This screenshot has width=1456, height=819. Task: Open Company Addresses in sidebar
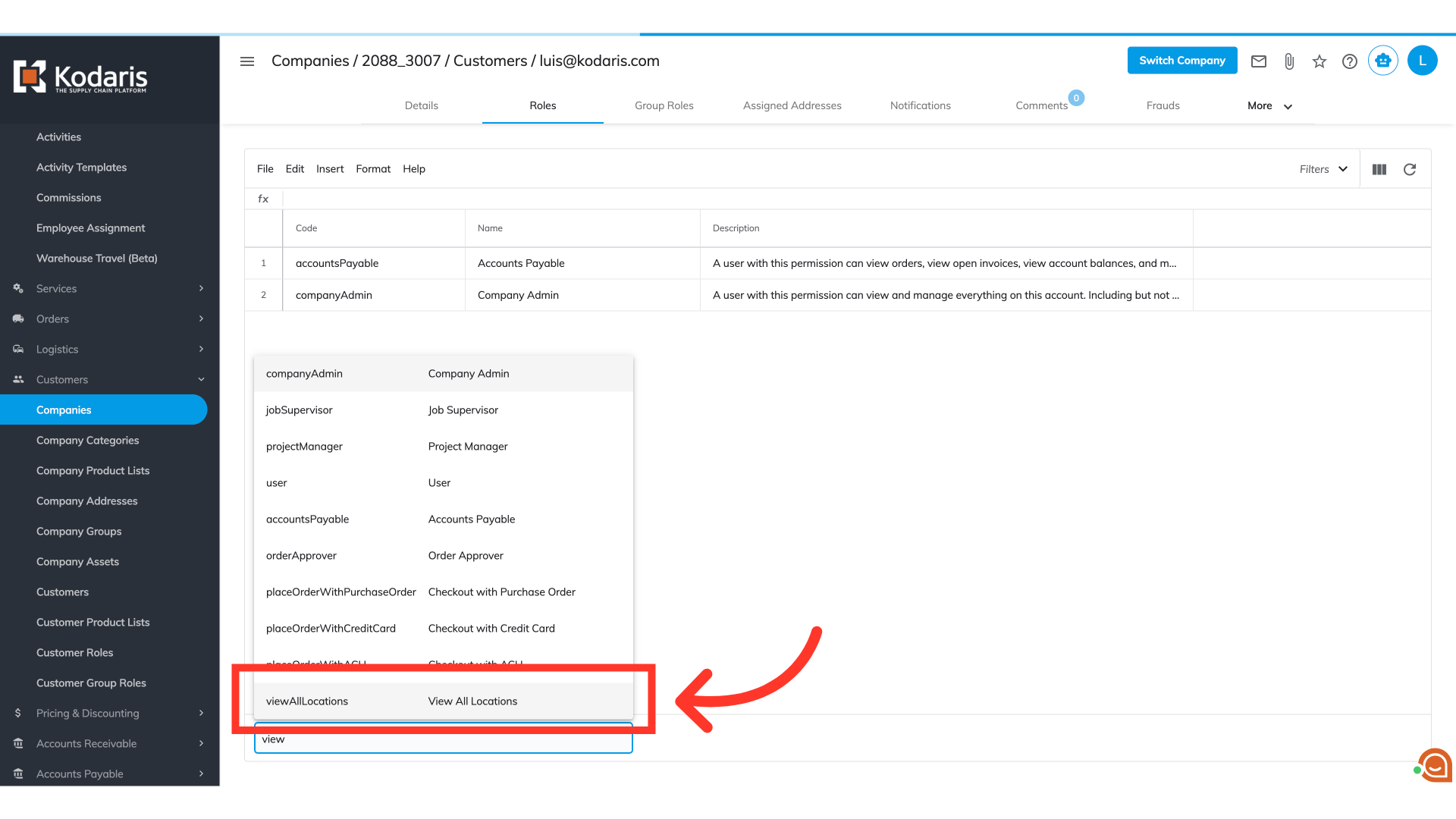87,500
